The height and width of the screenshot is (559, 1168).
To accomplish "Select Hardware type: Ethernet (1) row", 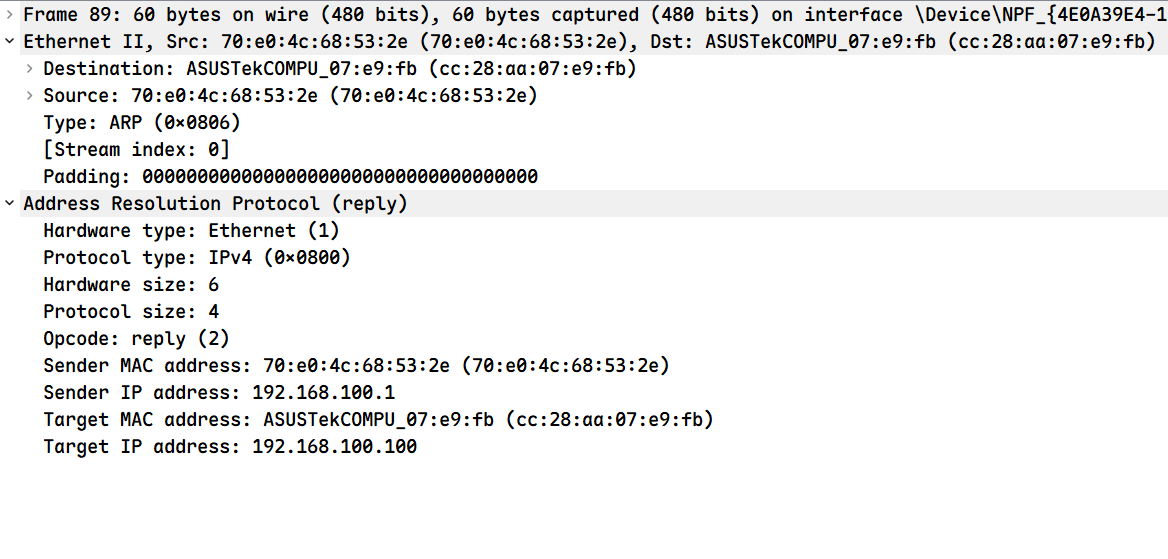I will coord(191,231).
